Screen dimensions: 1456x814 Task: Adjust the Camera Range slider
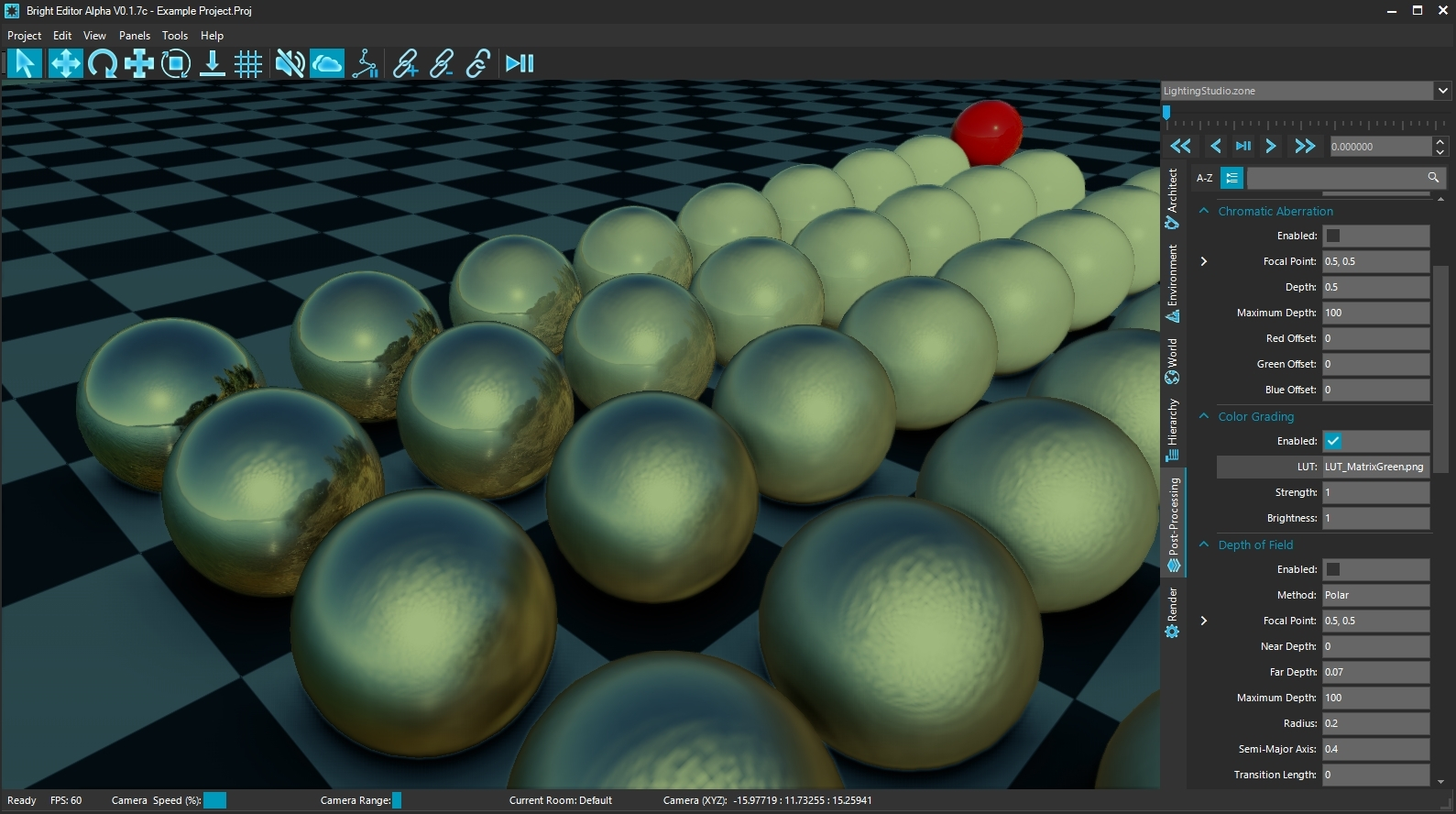(397, 800)
